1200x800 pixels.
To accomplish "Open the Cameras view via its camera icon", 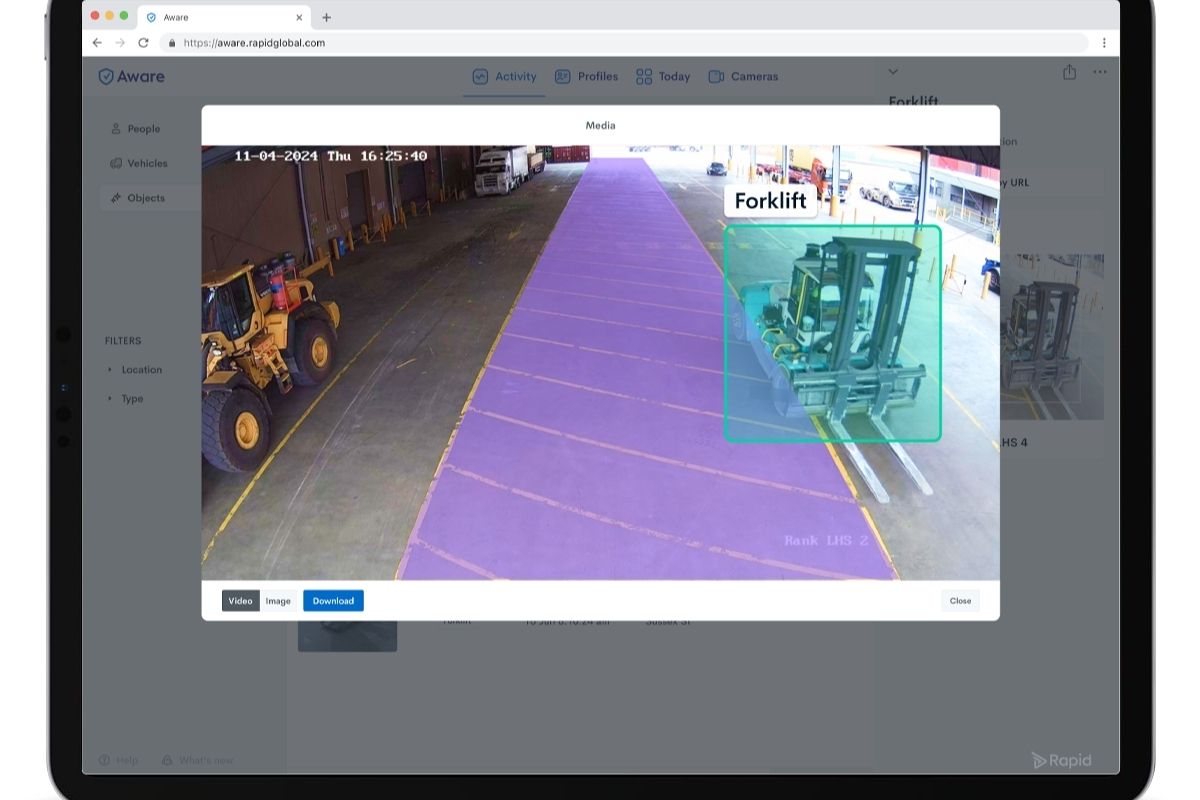I will [716, 76].
